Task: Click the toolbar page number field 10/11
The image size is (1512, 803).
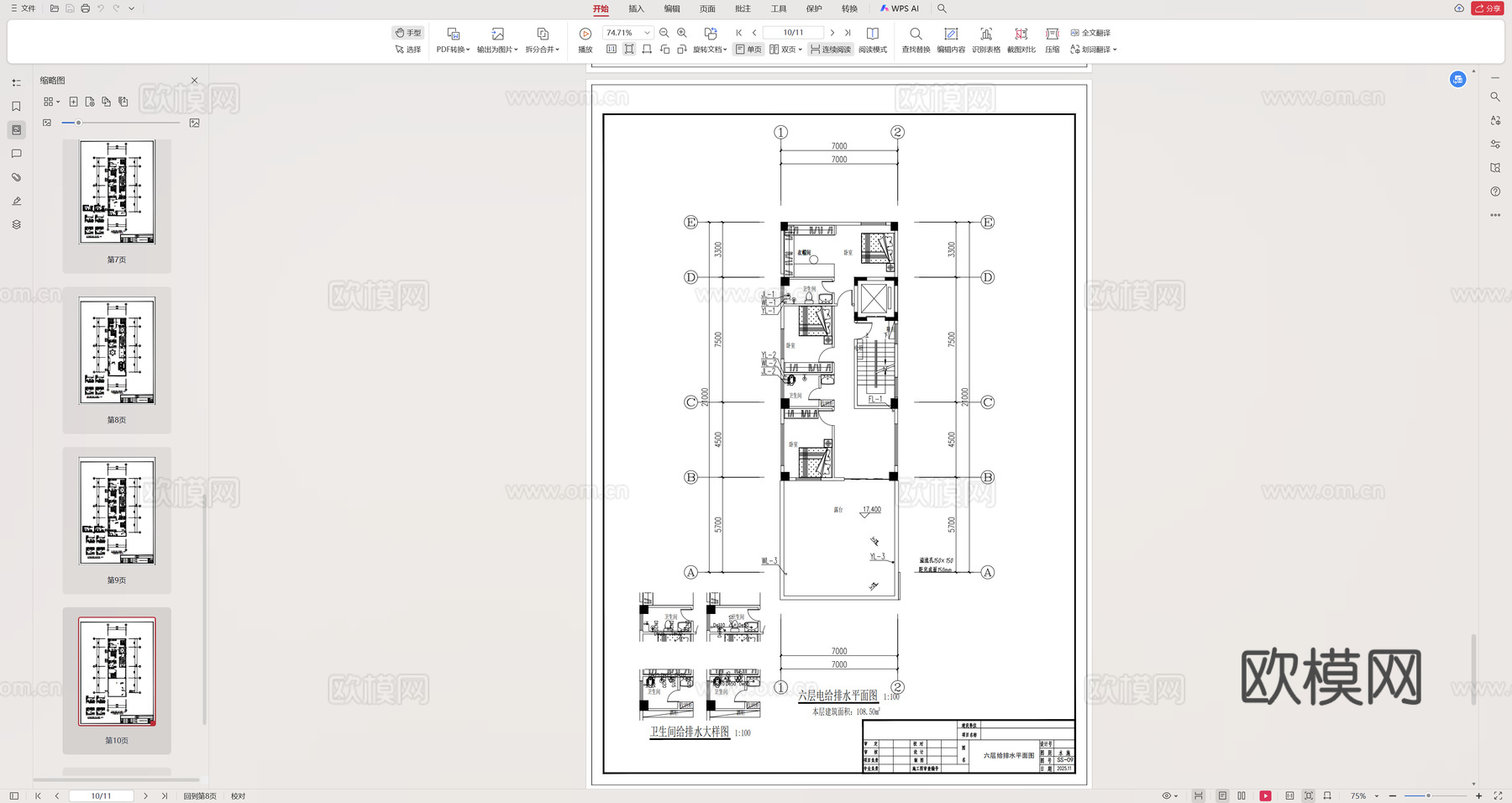Action: [x=793, y=33]
